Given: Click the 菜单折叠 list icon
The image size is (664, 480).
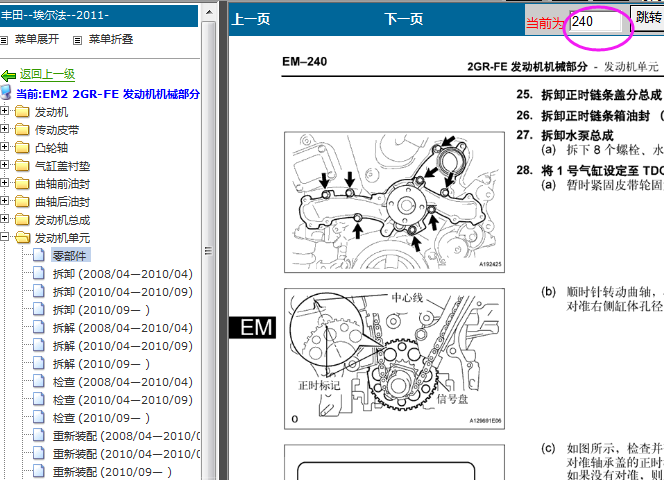Looking at the screenshot, I should (x=77, y=40).
